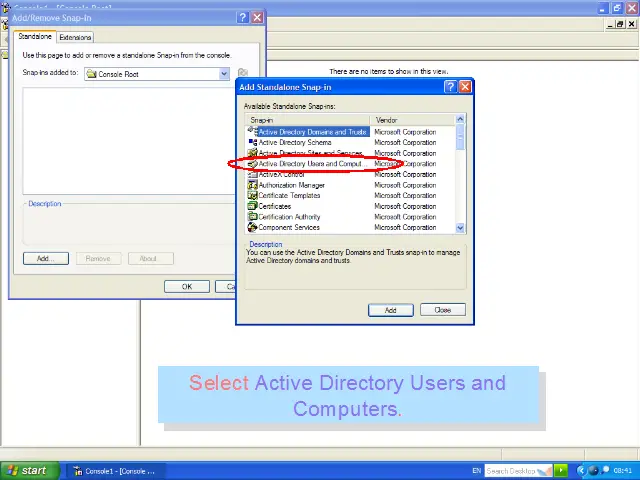Open the Standalone tab
This screenshot has height=480, width=640.
pos(35,37)
